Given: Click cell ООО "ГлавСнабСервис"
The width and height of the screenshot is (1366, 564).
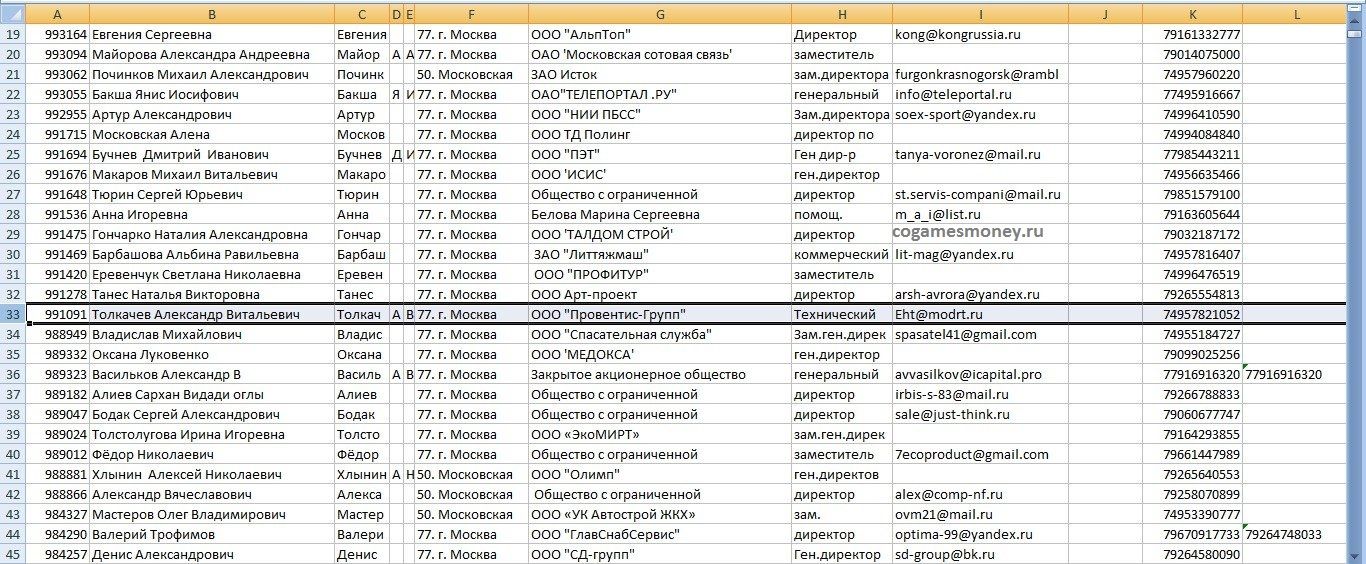Looking at the screenshot, I should (660, 534).
